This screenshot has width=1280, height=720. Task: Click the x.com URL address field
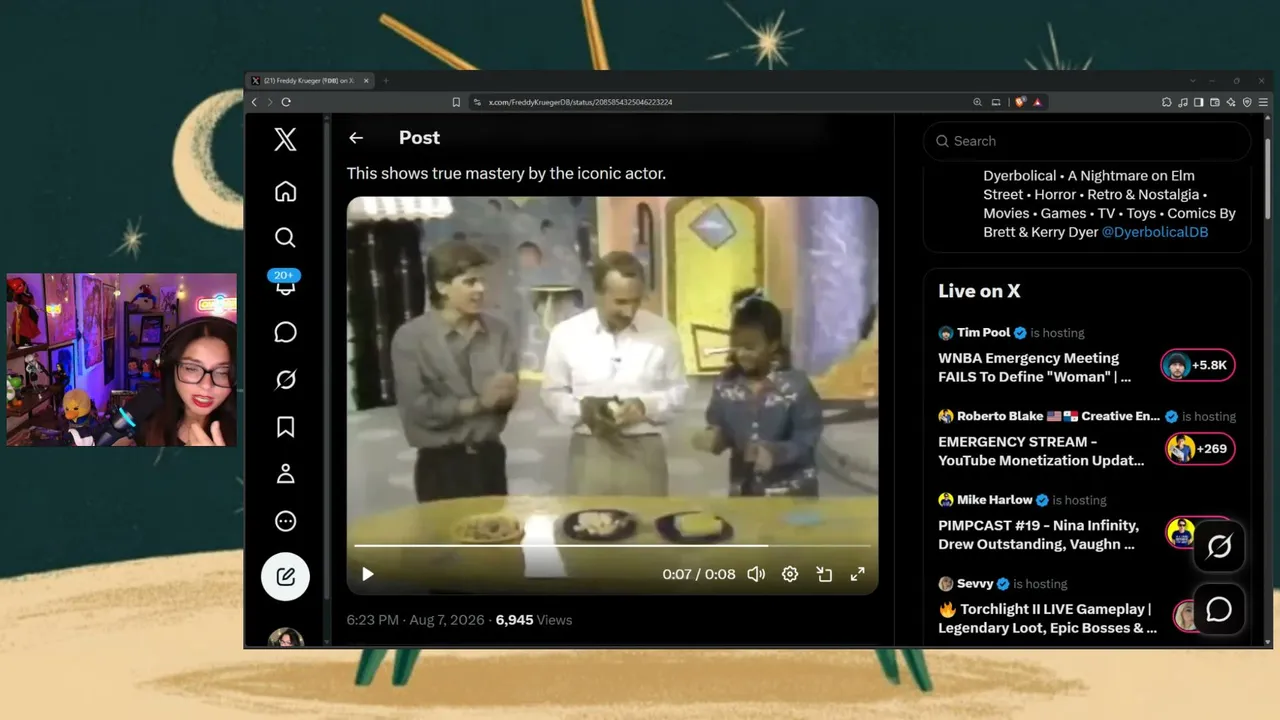click(x=580, y=102)
